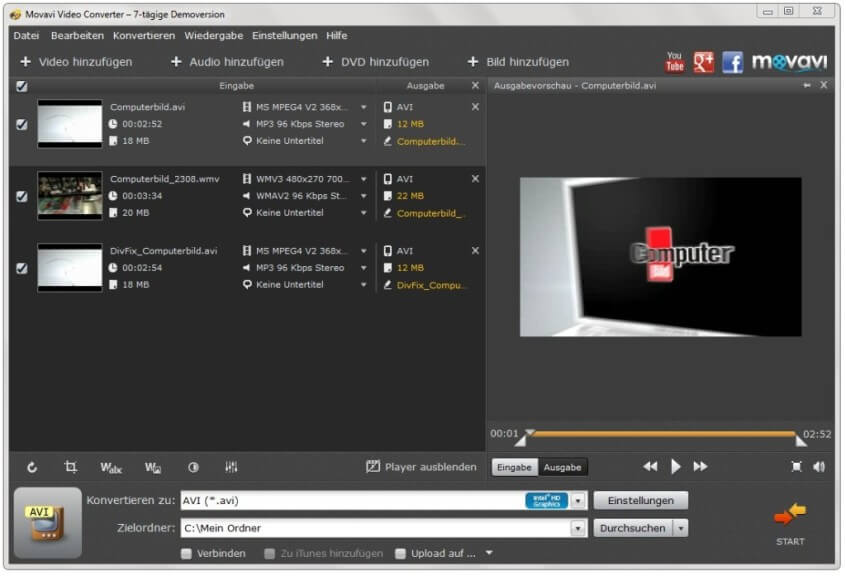
Task: Toggle the preview volume speaker icon
Action: tap(818, 467)
